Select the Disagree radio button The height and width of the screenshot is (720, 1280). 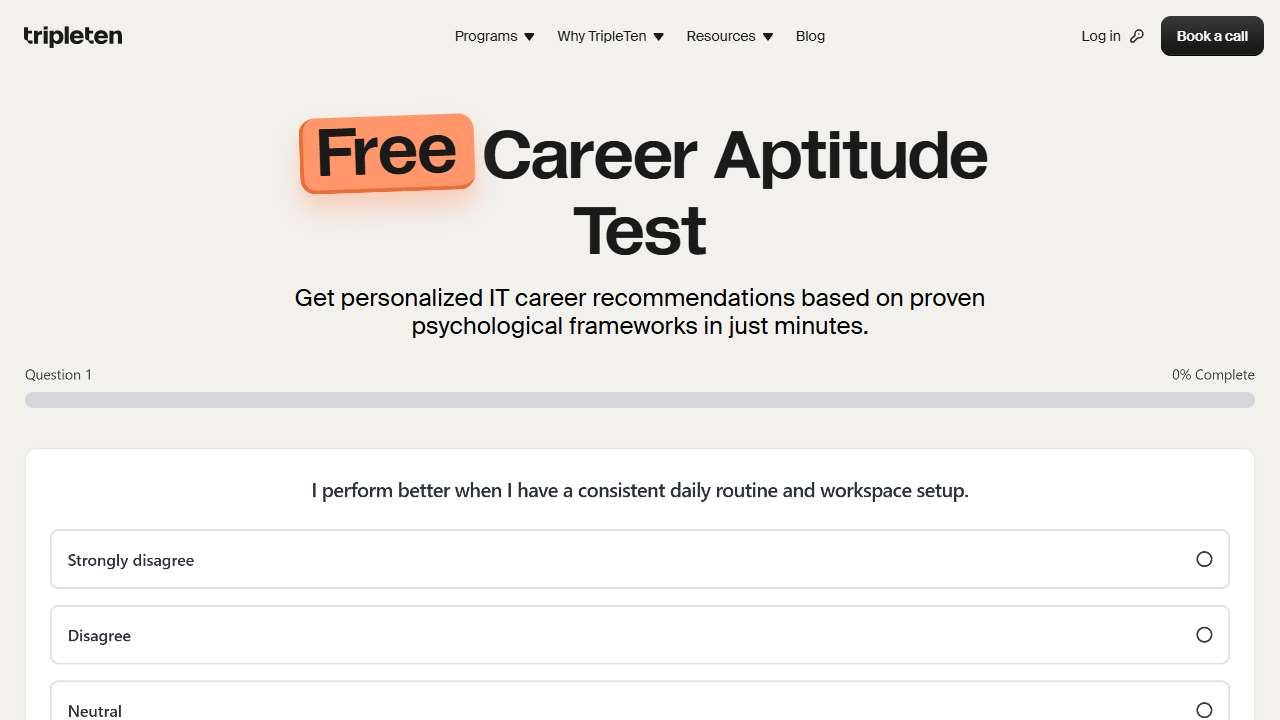pos(1205,634)
